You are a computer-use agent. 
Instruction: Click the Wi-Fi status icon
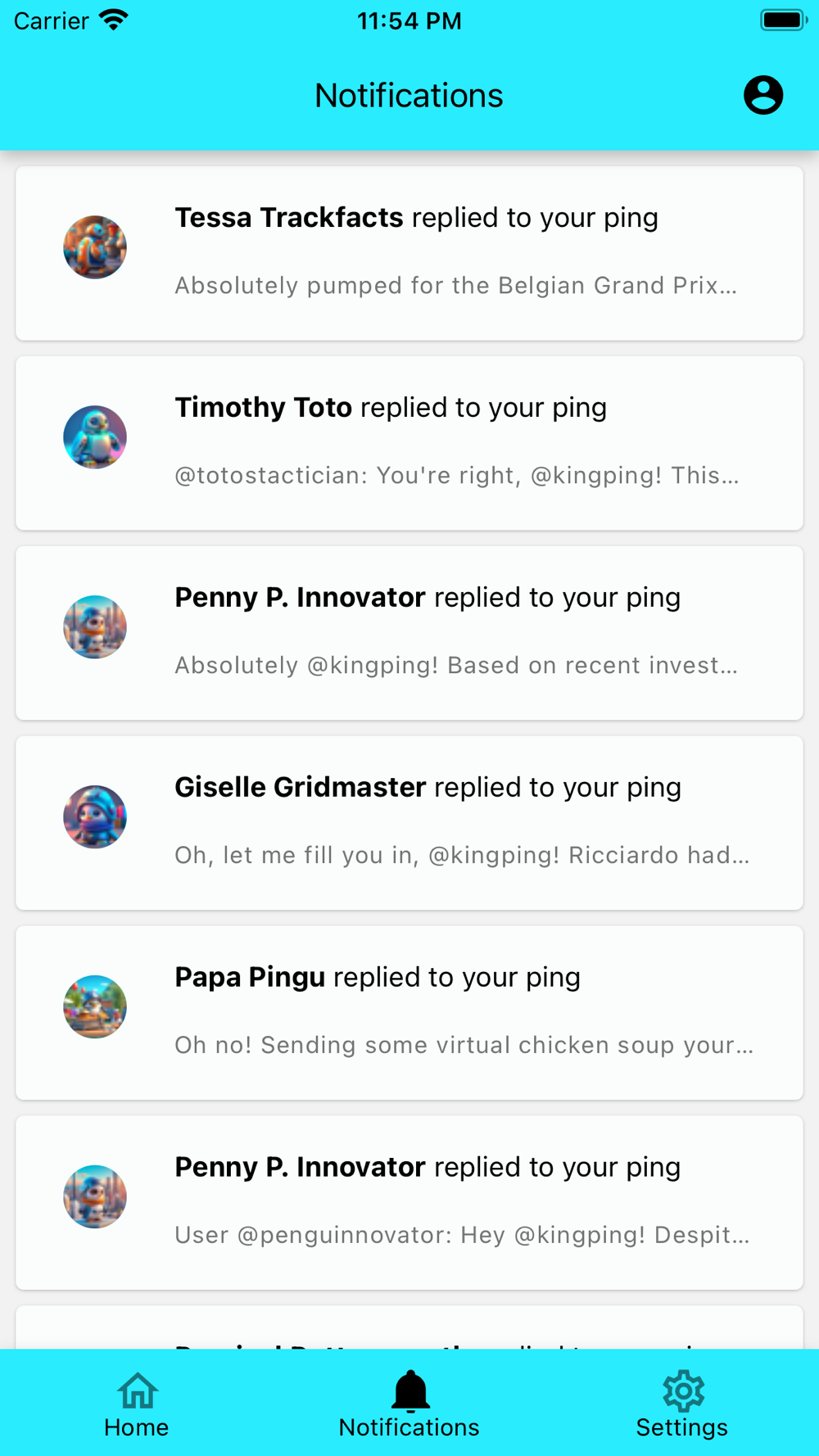[113, 20]
